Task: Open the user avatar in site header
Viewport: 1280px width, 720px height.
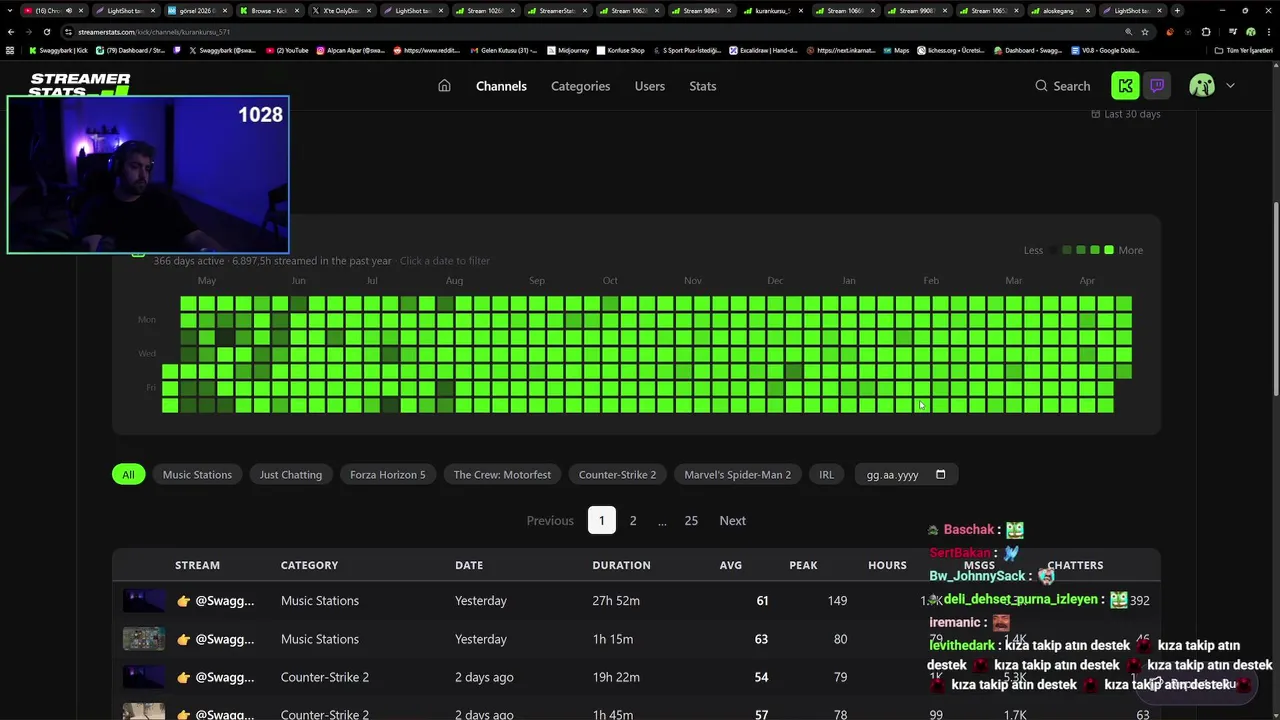Action: 1202,86
